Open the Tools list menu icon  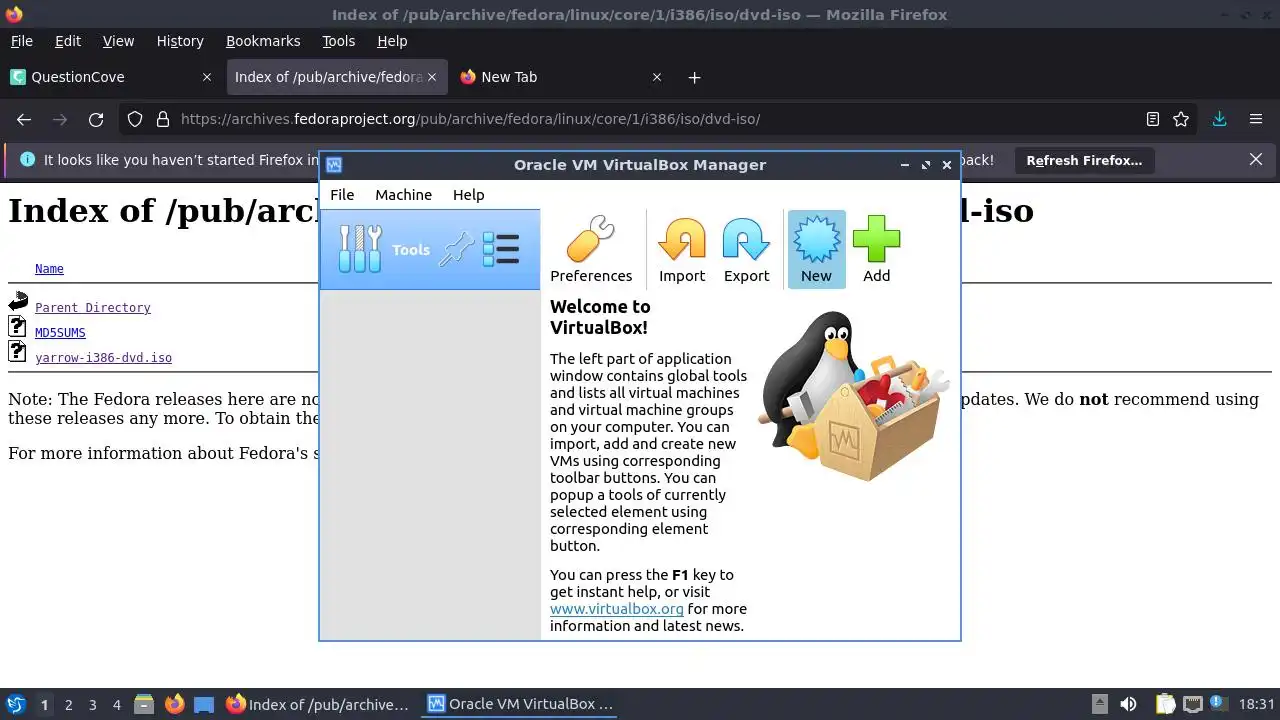[501, 249]
